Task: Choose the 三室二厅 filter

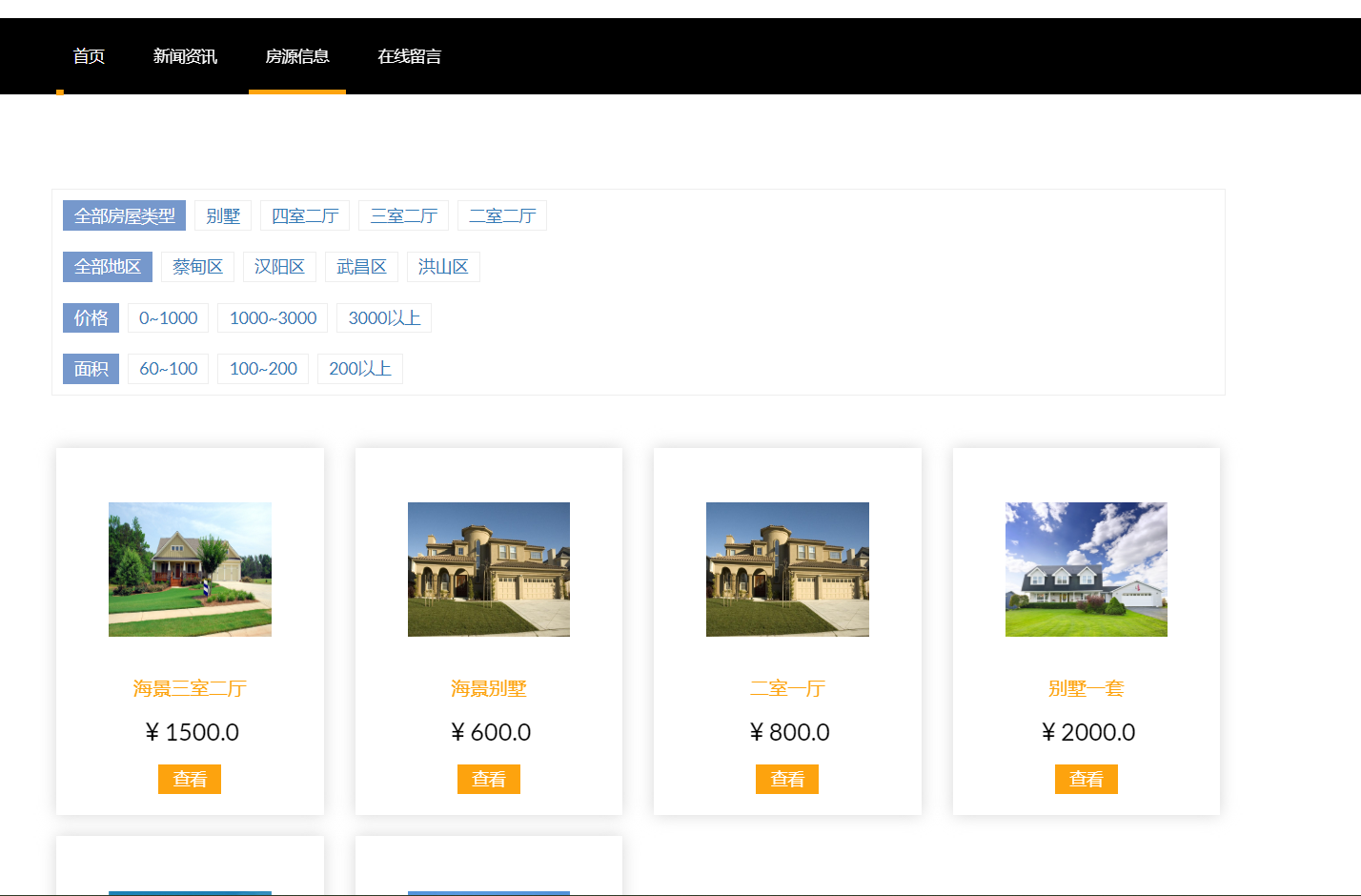Action: [404, 215]
